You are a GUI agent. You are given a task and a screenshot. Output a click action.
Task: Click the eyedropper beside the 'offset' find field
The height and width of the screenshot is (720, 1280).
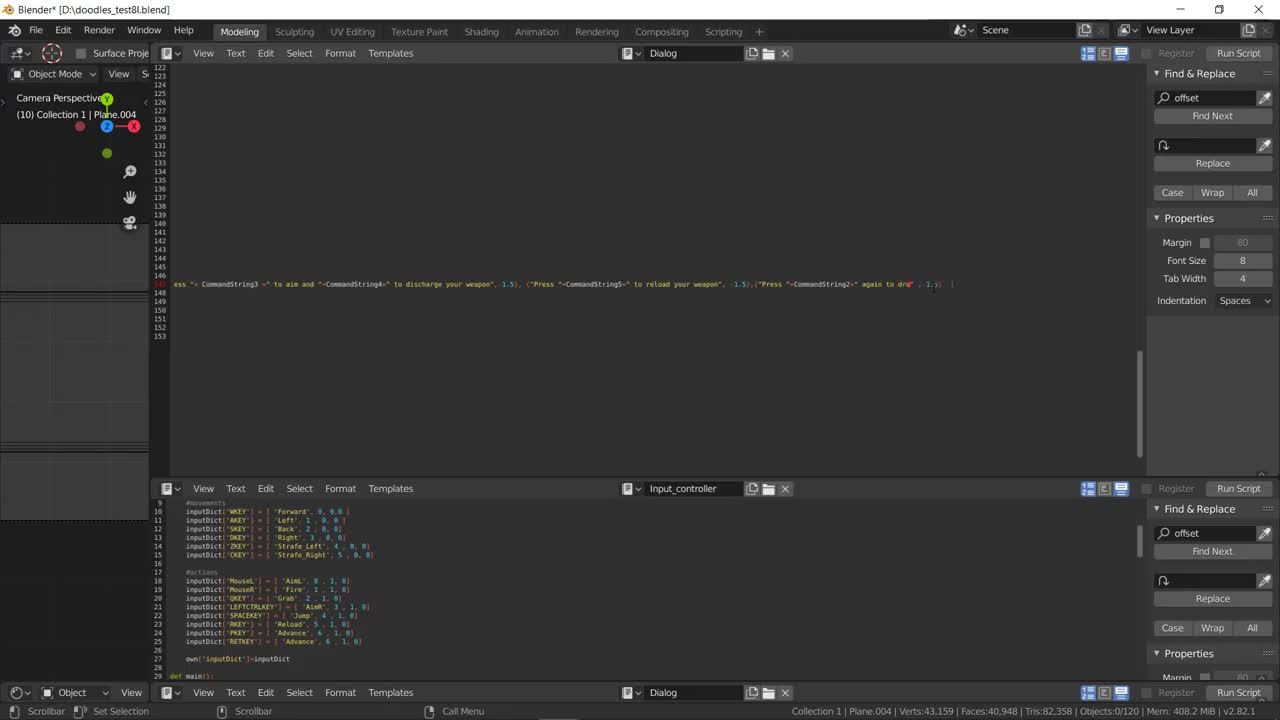pos(1264,98)
